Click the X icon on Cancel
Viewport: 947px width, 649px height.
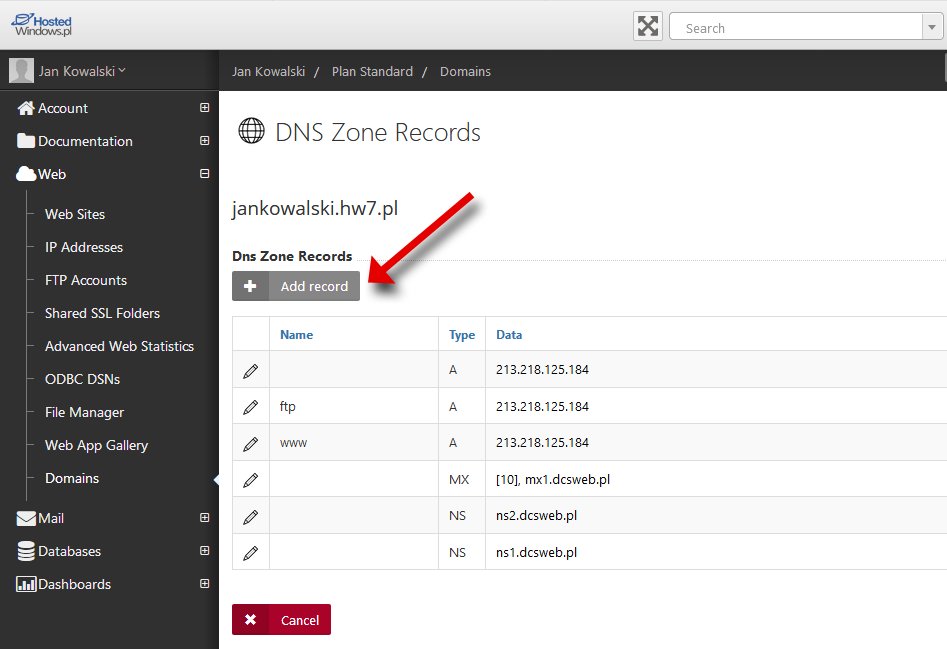click(x=250, y=619)
